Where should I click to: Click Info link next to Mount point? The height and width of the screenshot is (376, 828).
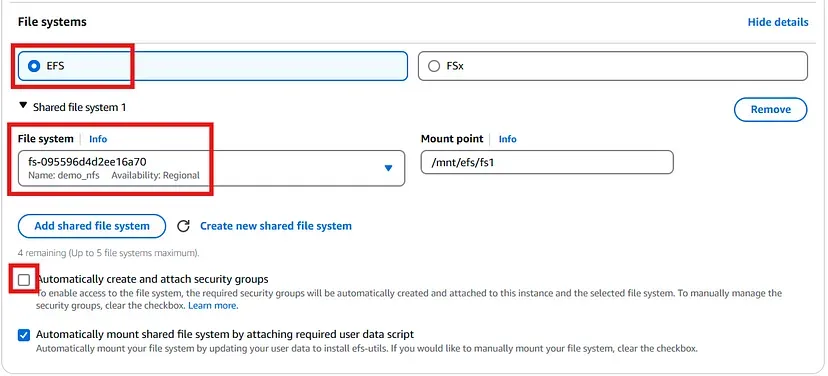coord(507,139)
